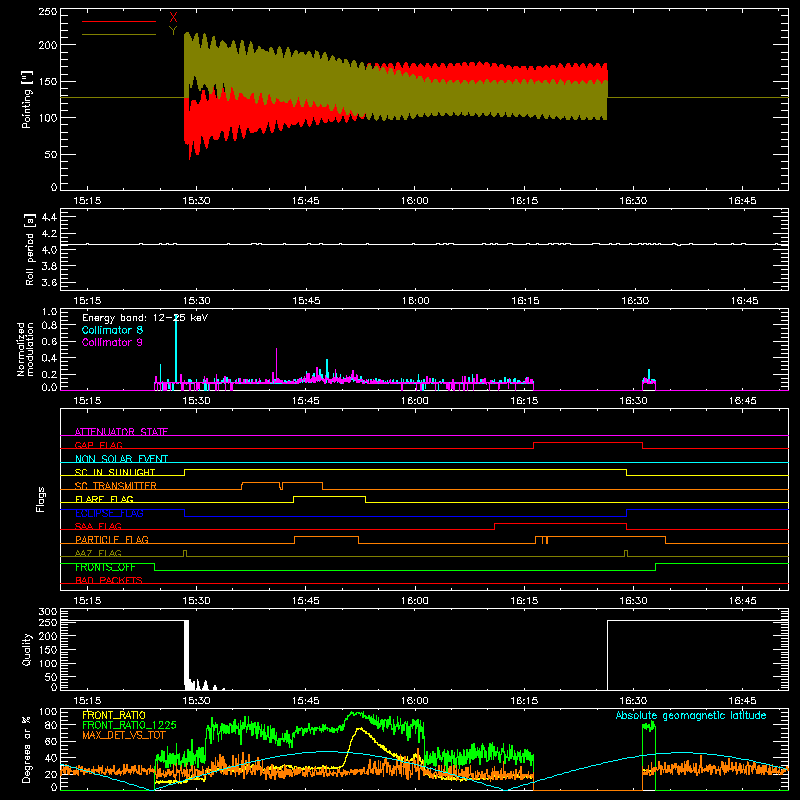Click the 'Roll period [s]' axis title

tap(30, 249)
